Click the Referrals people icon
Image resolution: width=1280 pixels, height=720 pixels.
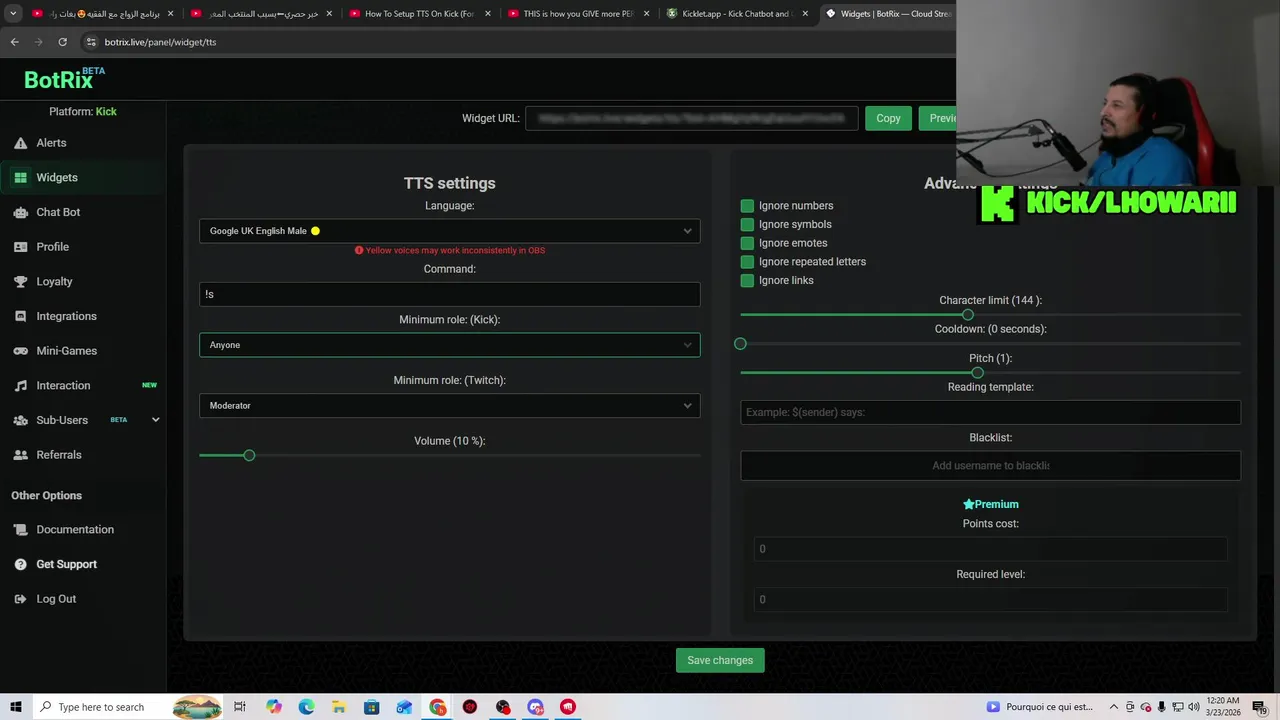(20, 455)
